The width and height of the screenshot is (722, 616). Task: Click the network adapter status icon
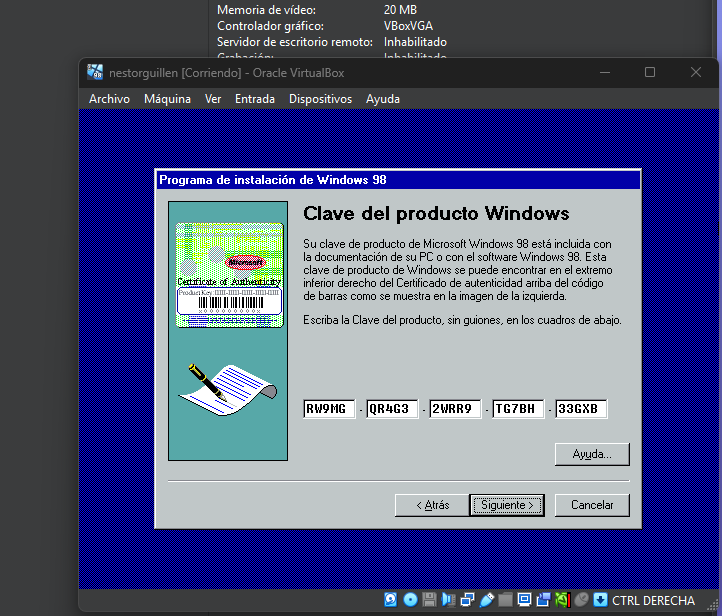coord(467,600)
